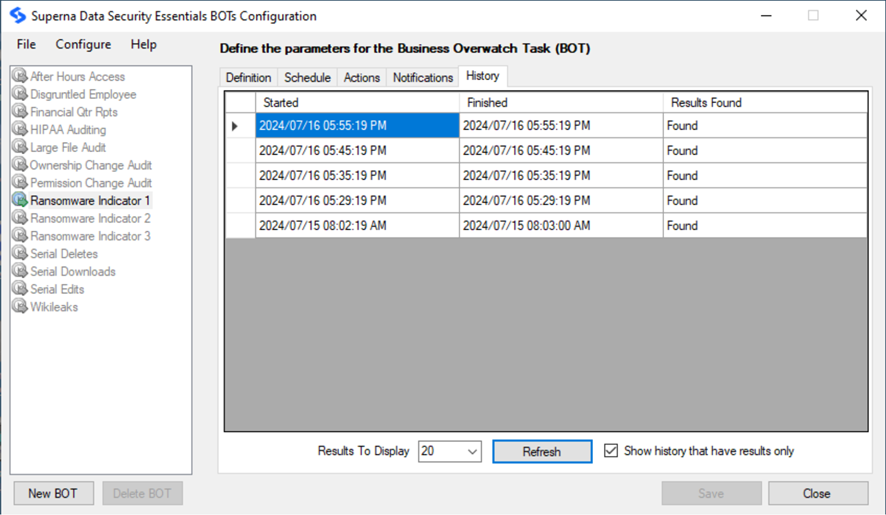Select Serial Downloads in BOT list

[73, 271]
